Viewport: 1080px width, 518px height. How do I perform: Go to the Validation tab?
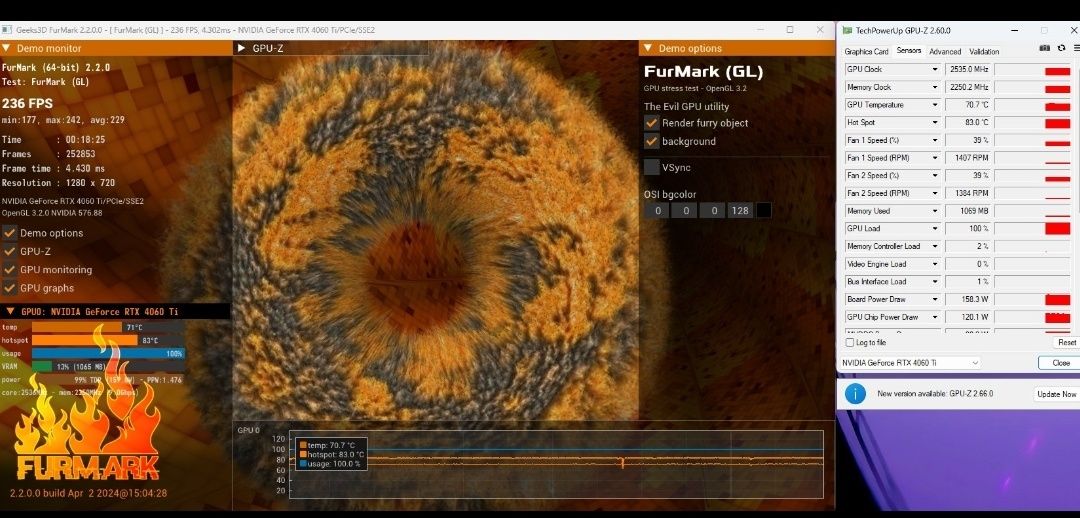click(984, 52)
